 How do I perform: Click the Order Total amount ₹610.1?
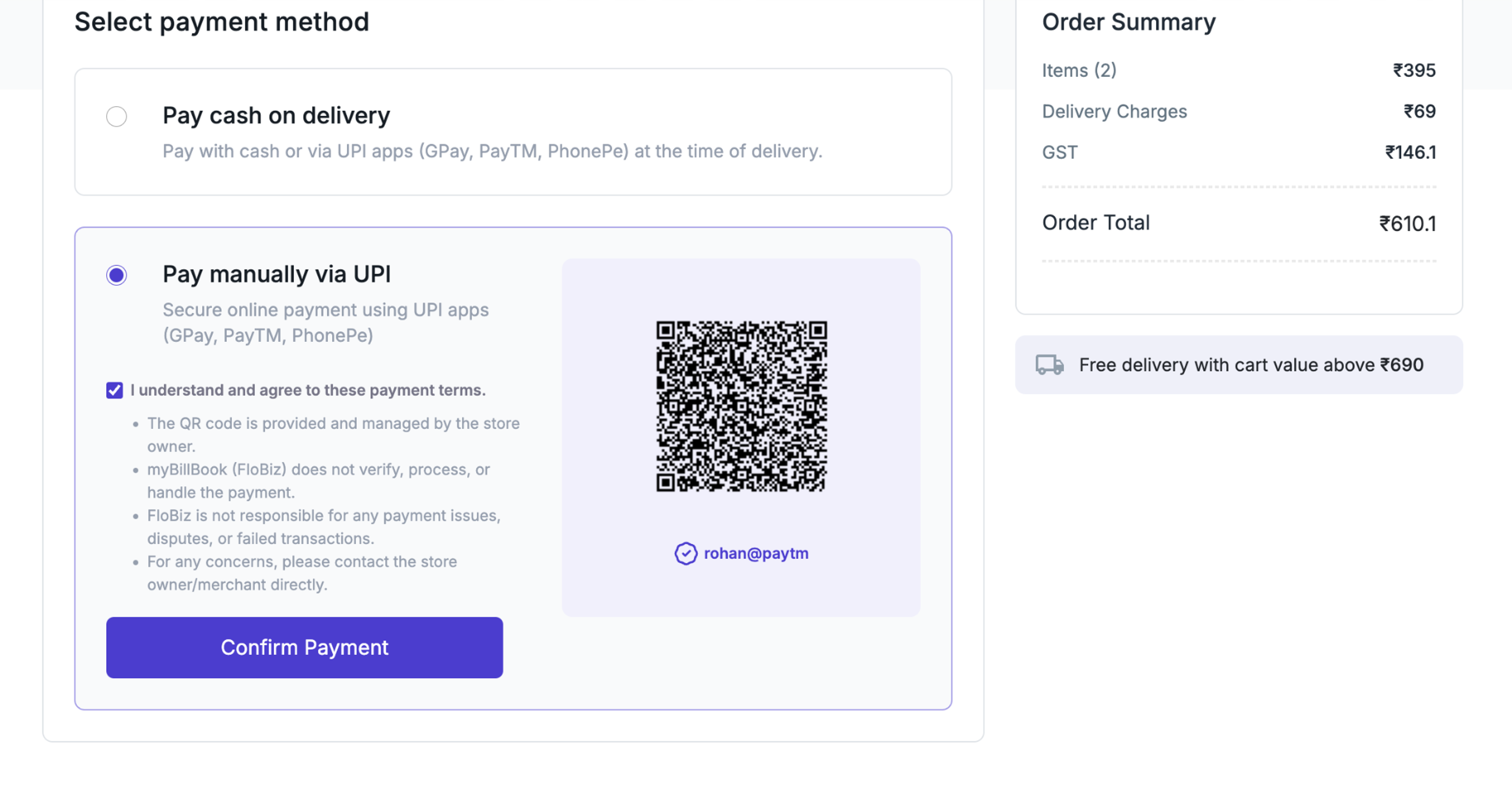pyautogui.click(x=1407, y=223)
